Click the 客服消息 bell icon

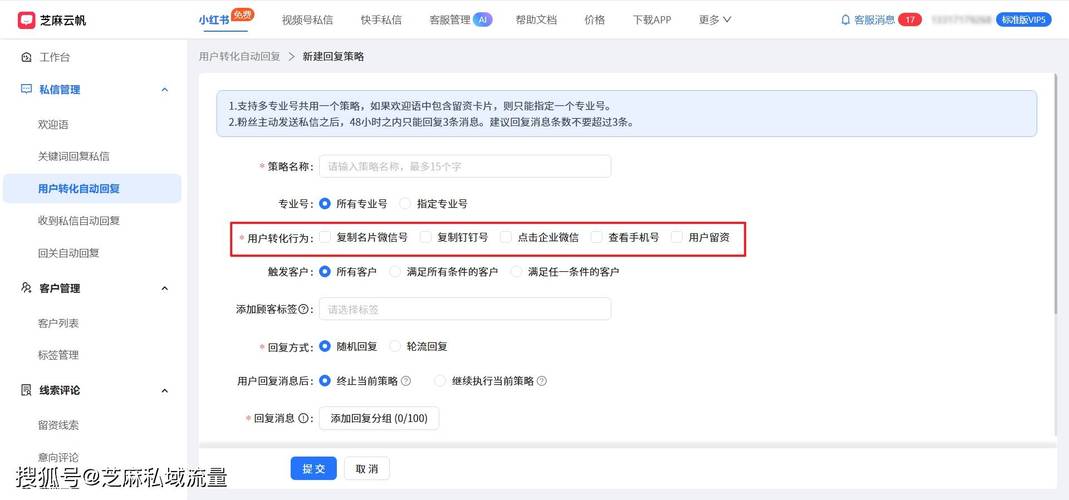[846, 20]
